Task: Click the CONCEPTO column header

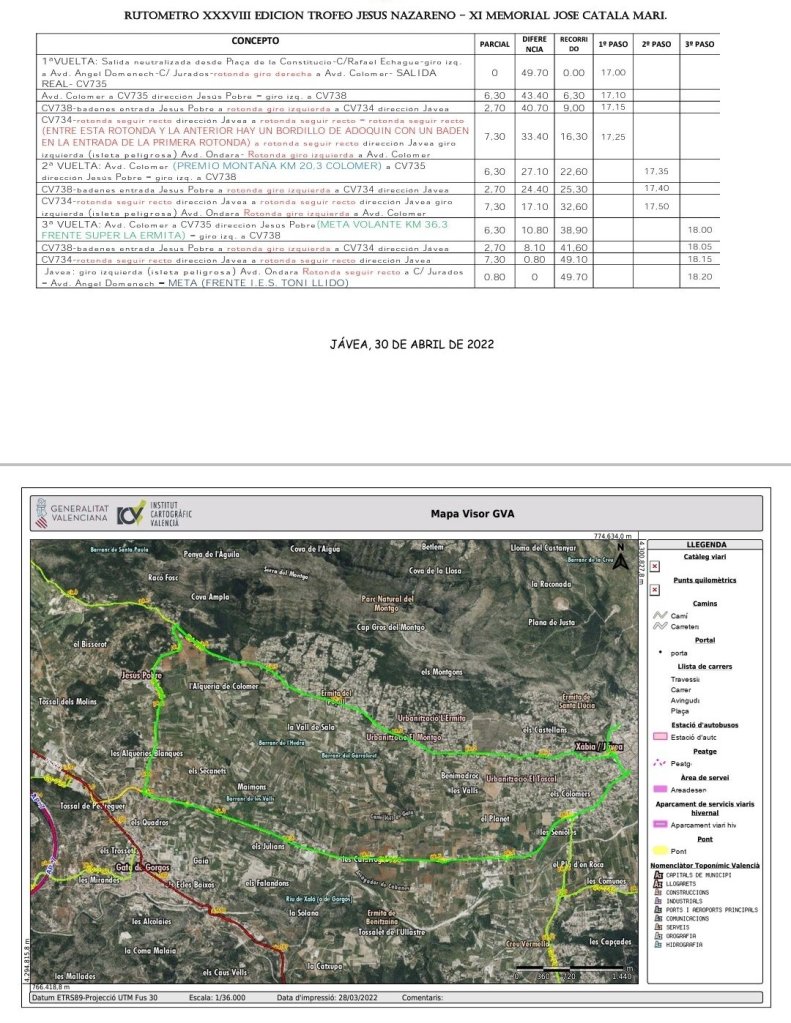Action: [x=255, y=40]
